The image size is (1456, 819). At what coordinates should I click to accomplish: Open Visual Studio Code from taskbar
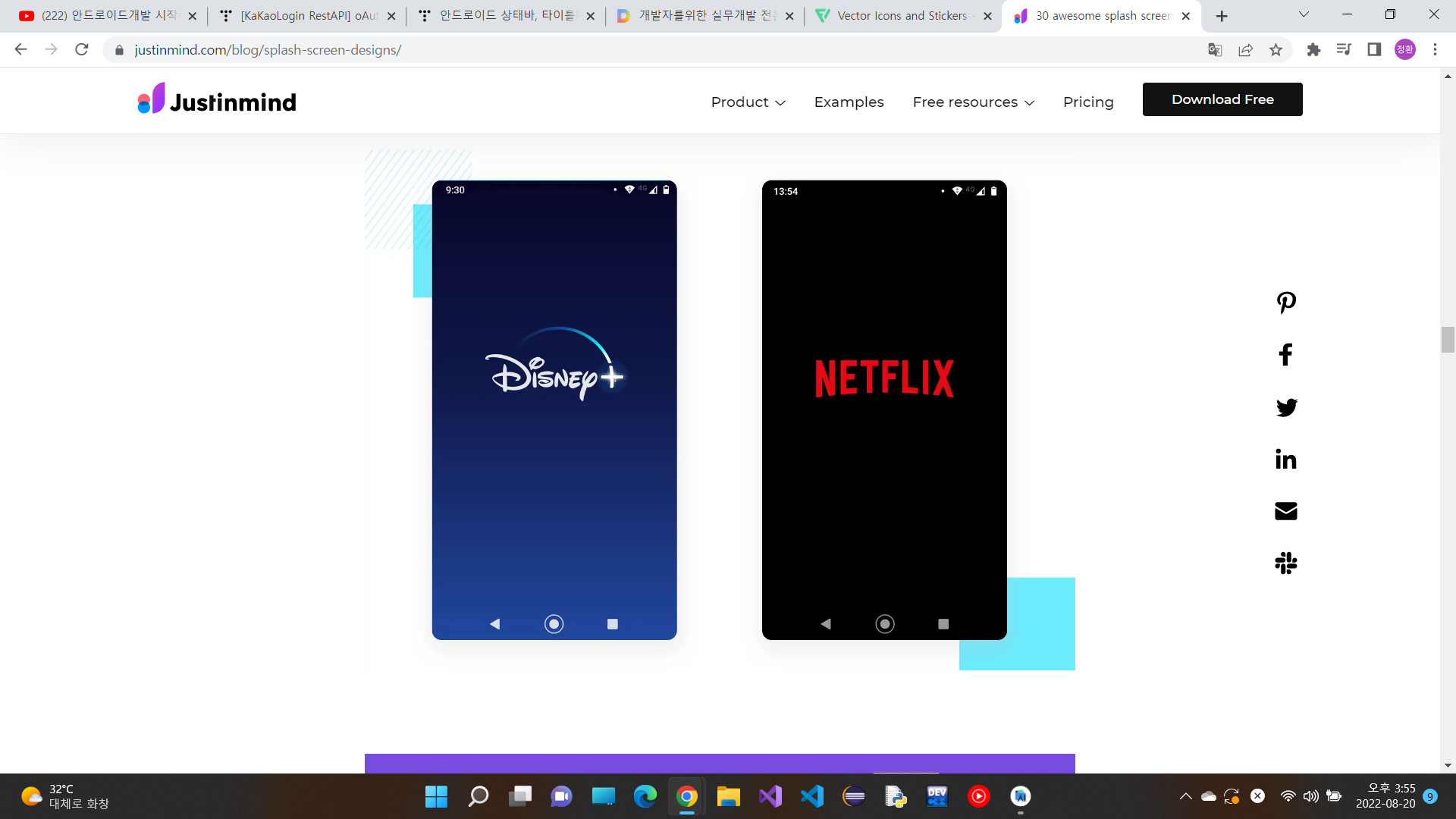(811, 796)
